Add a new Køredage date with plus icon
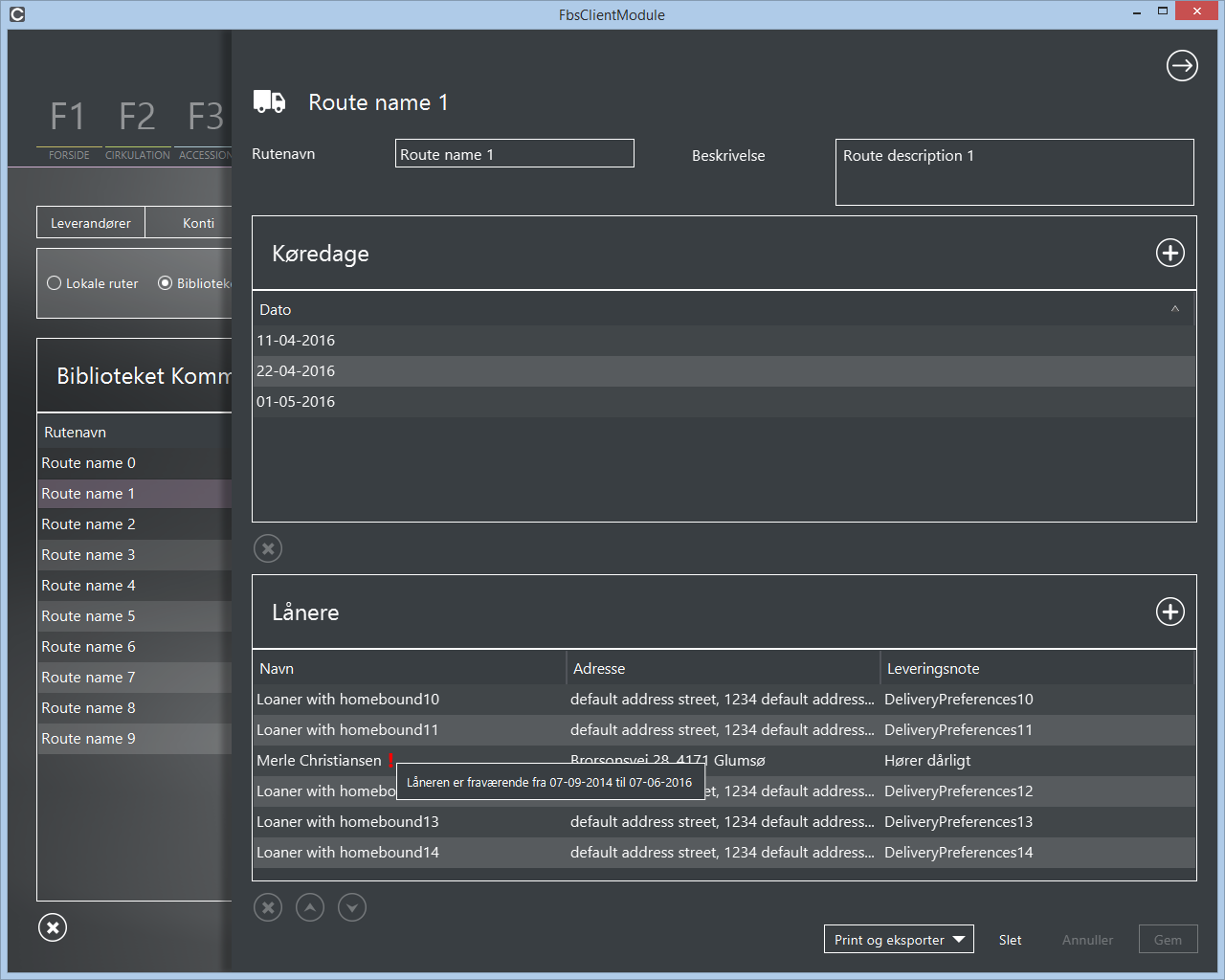 (1169, 253)
